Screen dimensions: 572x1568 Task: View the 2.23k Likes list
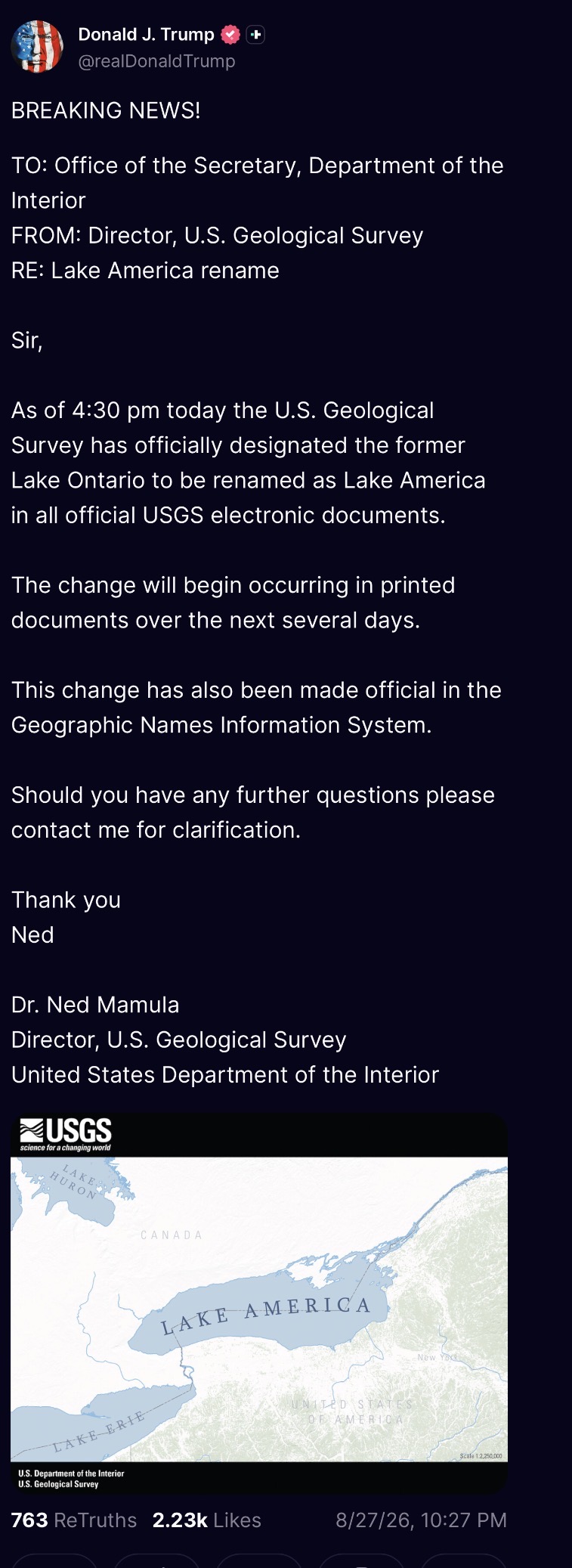coord(207,1520)
